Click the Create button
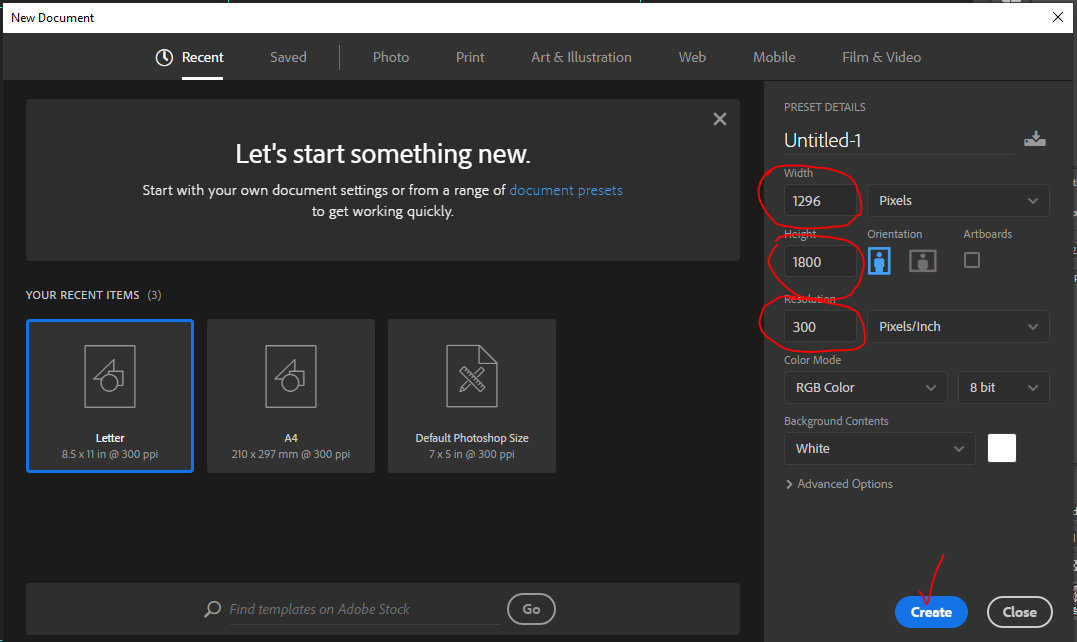This screenshot has width=1077, height=642. click(931, 612)
